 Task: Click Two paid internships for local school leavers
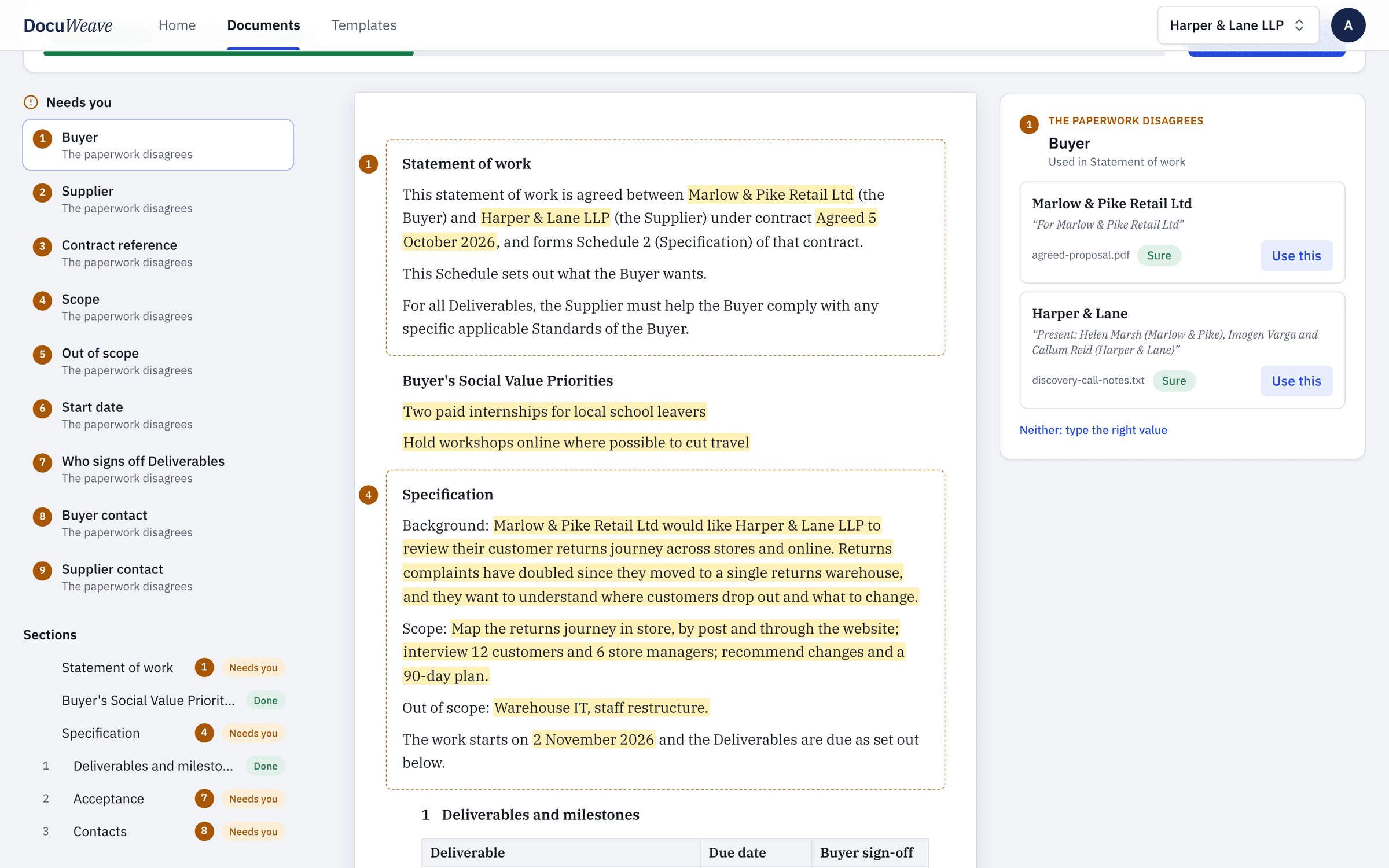[554, 411]
